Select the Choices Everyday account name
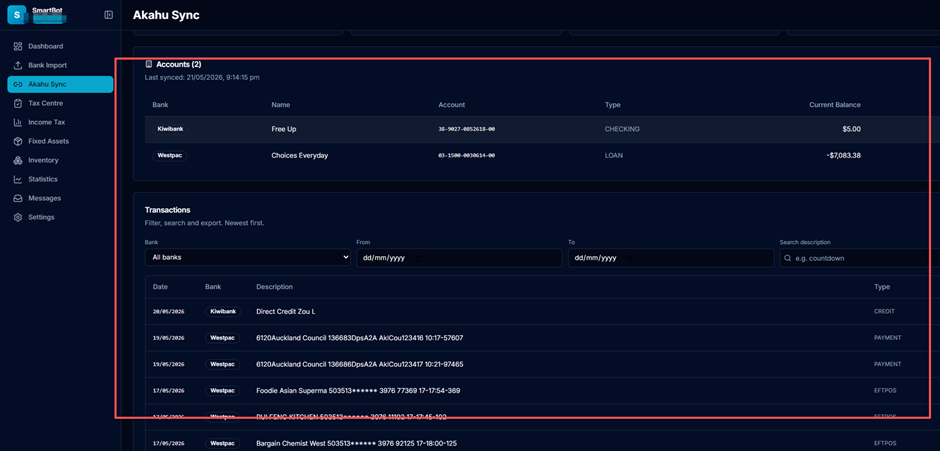 coord(300,155)
